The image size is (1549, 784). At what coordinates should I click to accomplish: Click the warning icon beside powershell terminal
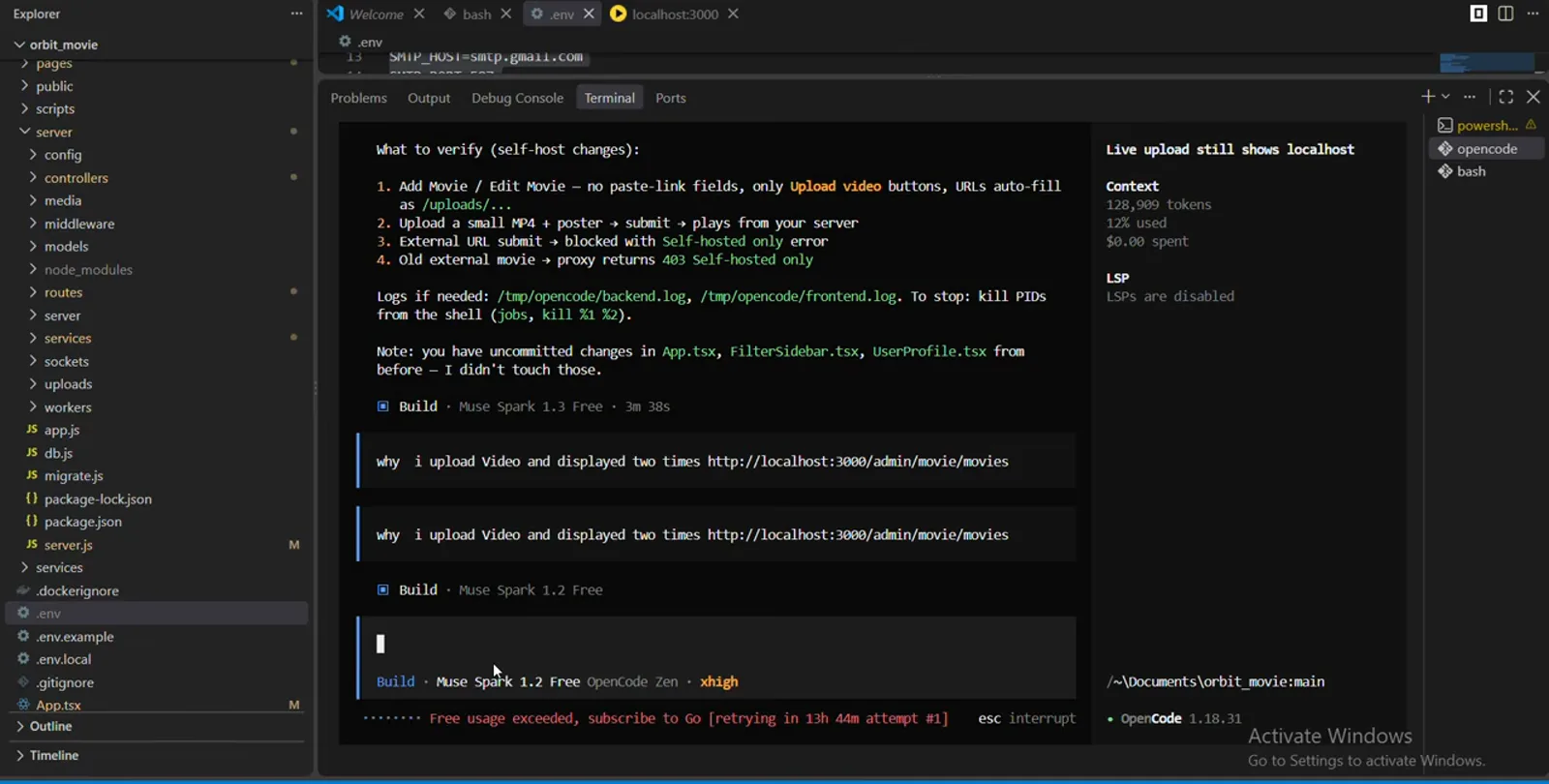(1531, 125)
